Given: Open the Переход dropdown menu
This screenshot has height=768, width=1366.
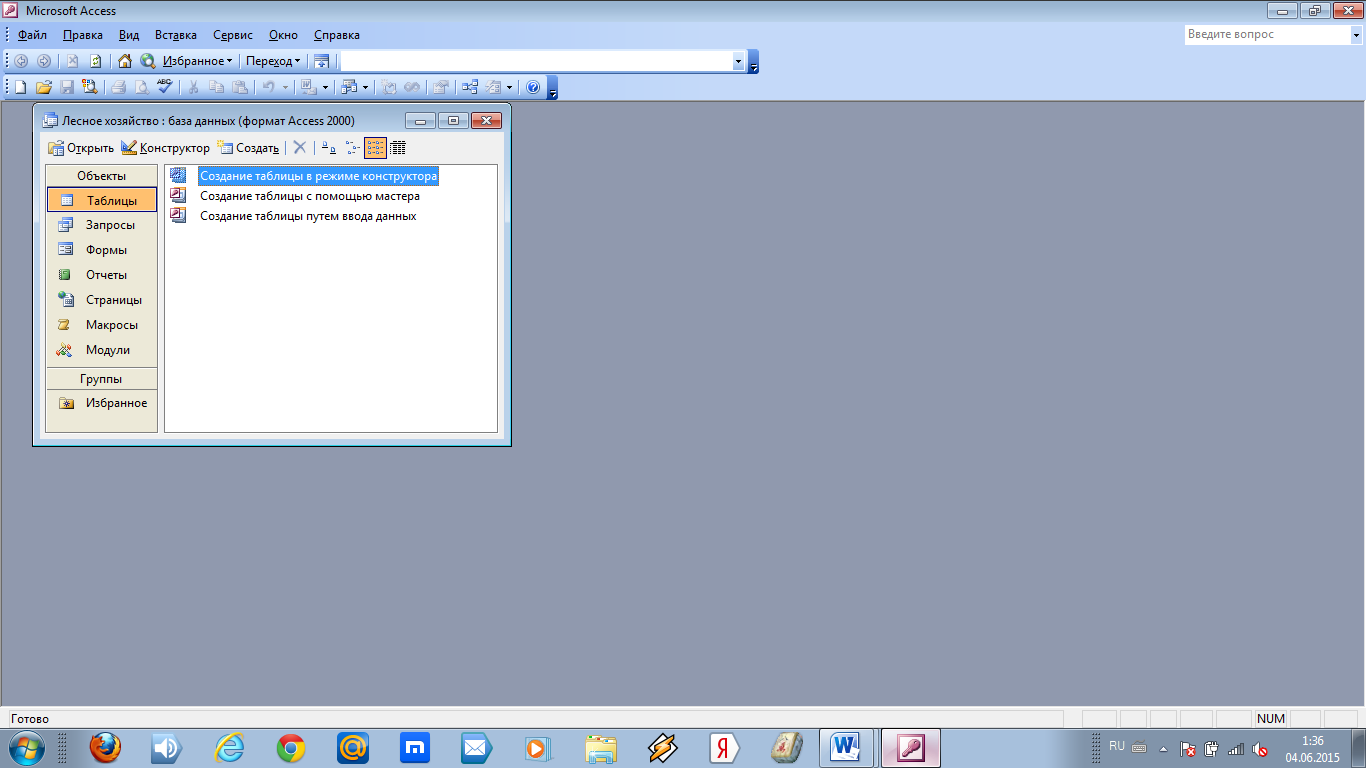Looking at the screenshot, I should (273, 61).
